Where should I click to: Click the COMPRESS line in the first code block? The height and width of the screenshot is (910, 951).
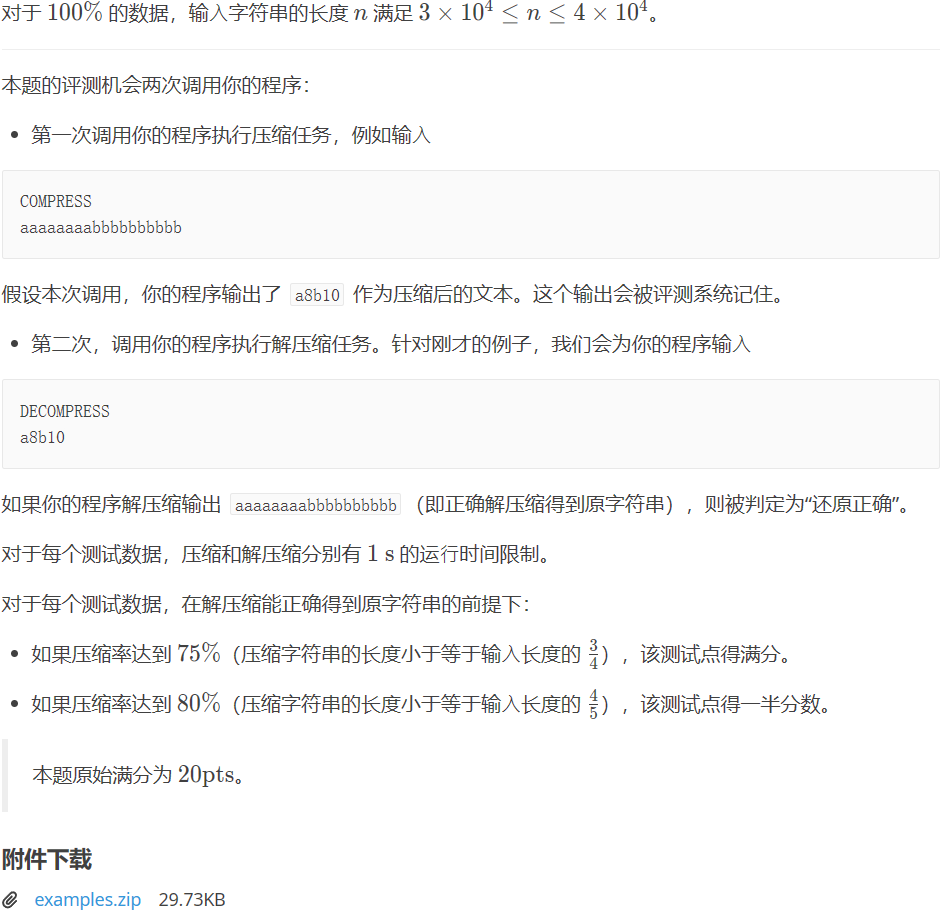point(56,201)
